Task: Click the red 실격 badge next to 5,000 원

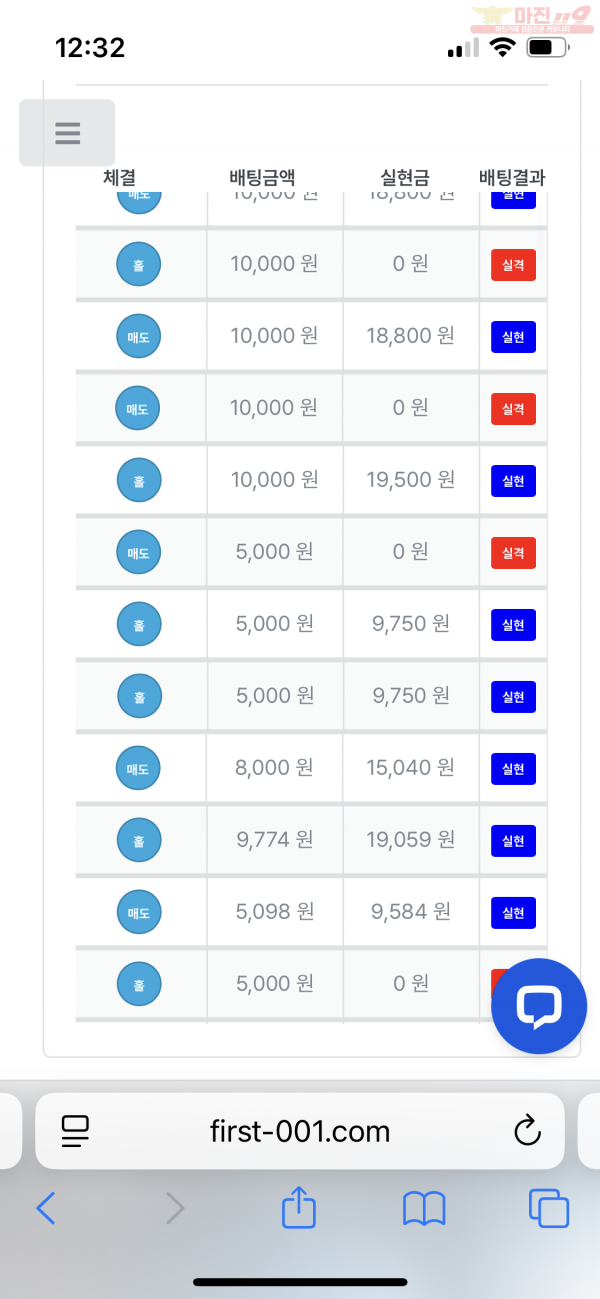Action: (512, 552)
